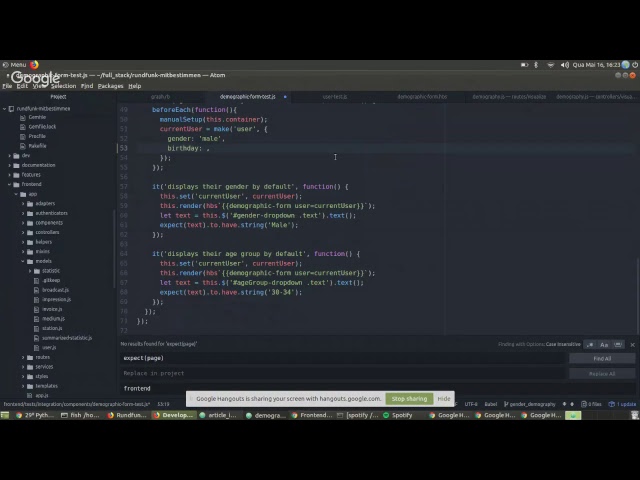Open the Gemfile.lock file
Screen dimensions: 640x480
coord(42,127)
